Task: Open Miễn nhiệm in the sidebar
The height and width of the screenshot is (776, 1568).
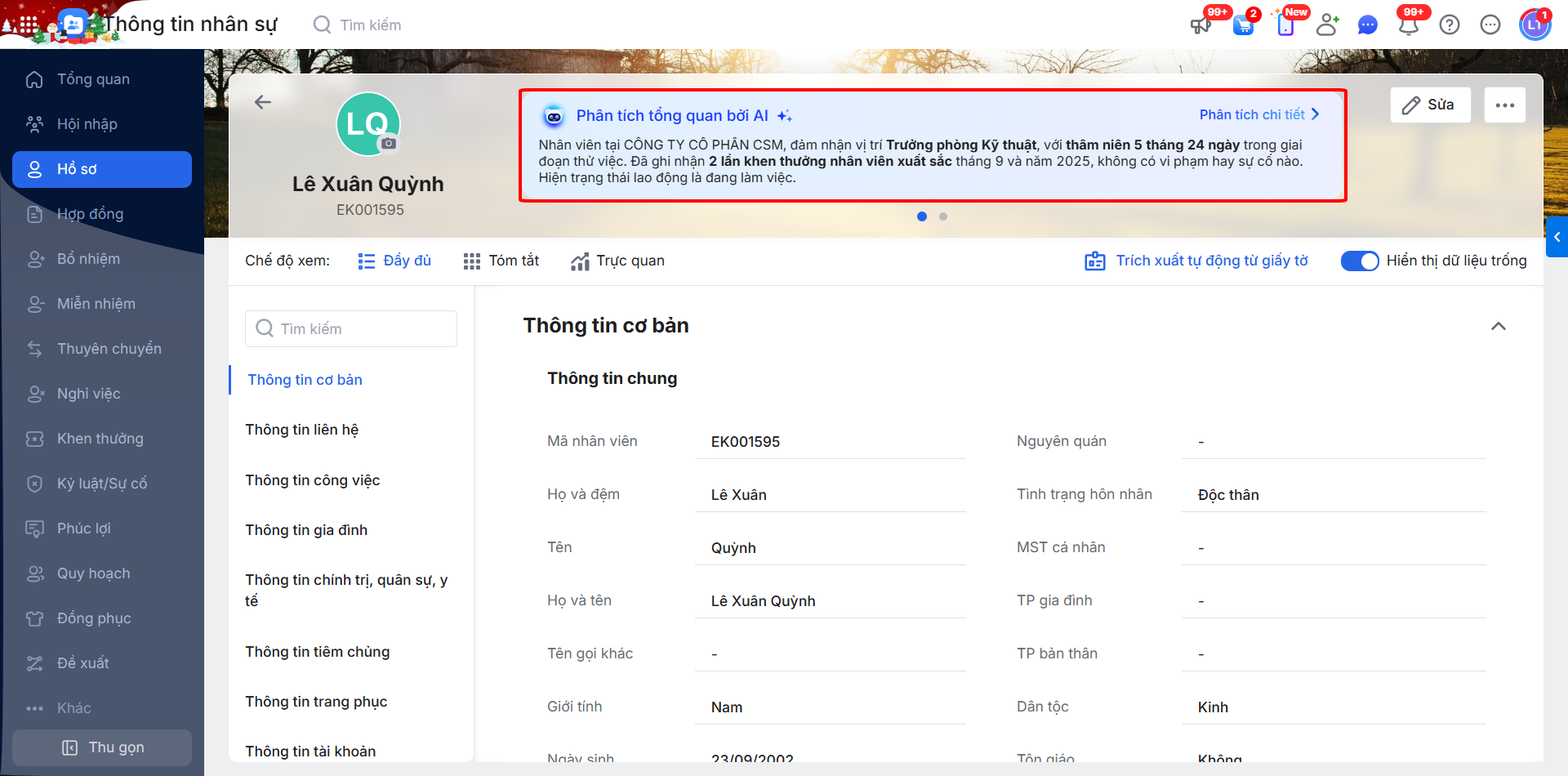Action: coord(102,304)
